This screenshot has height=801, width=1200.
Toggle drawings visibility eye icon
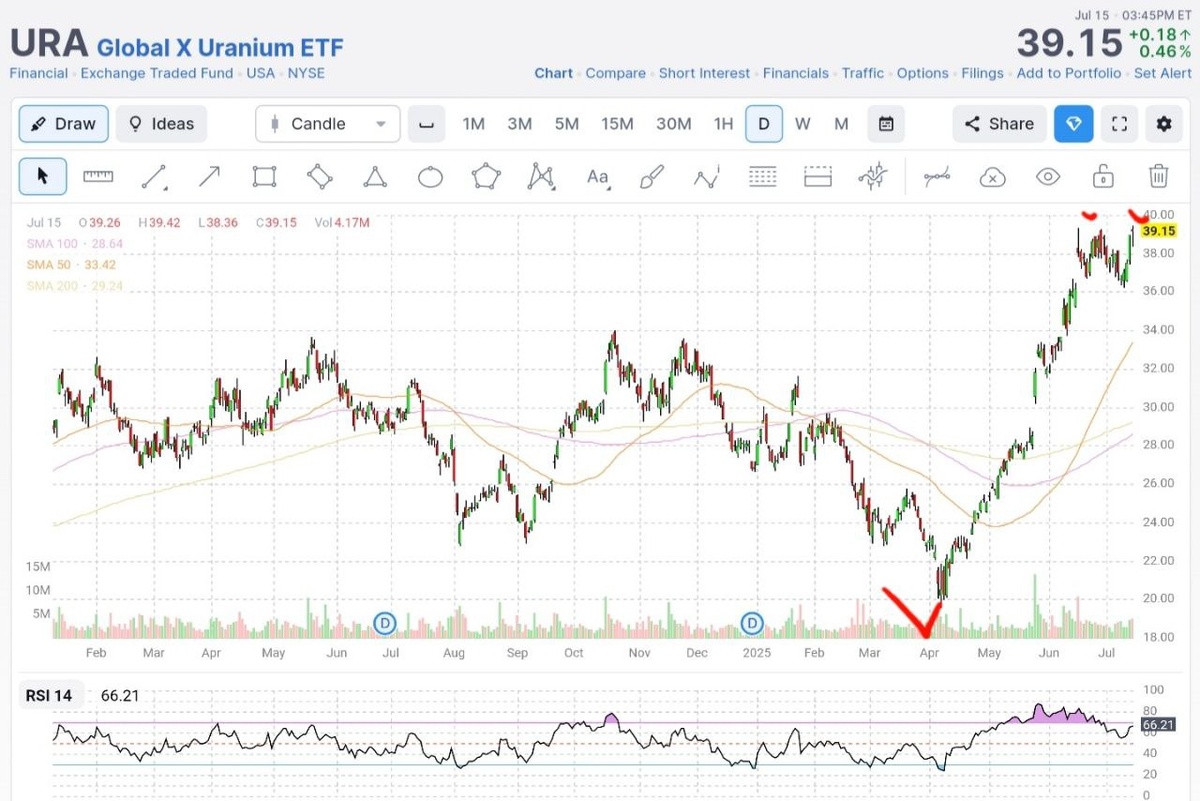click(1047, 177)
